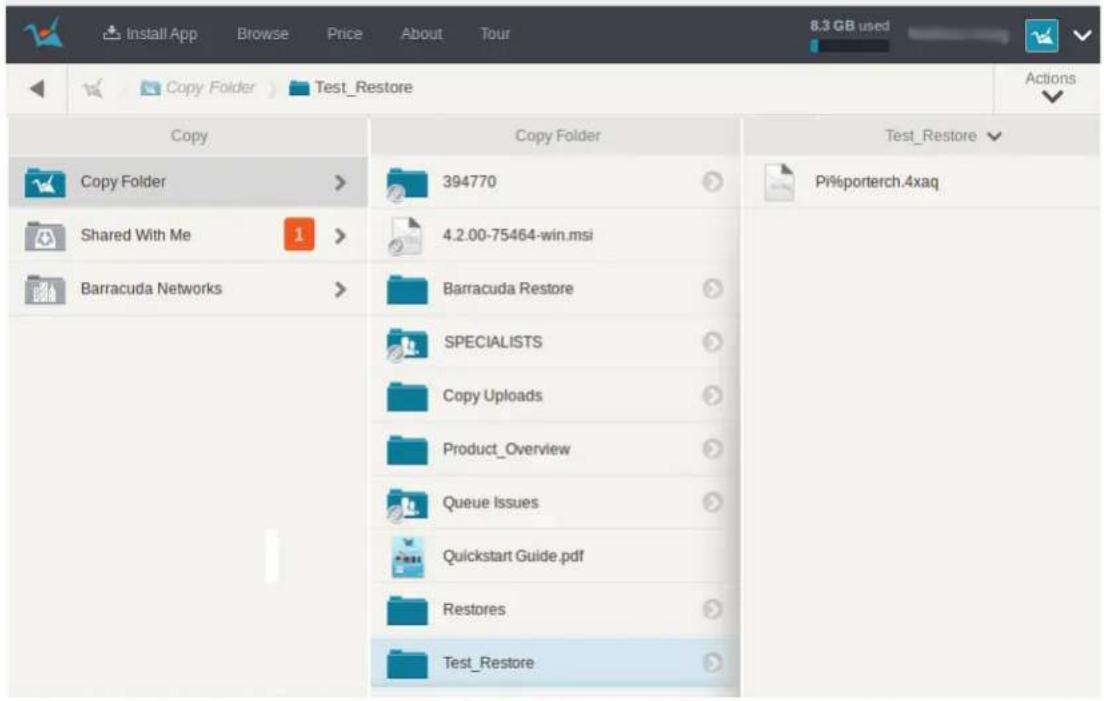Click the Copy Folder column header
This screenshot has height=701, width=1104.
coord(557,136)
